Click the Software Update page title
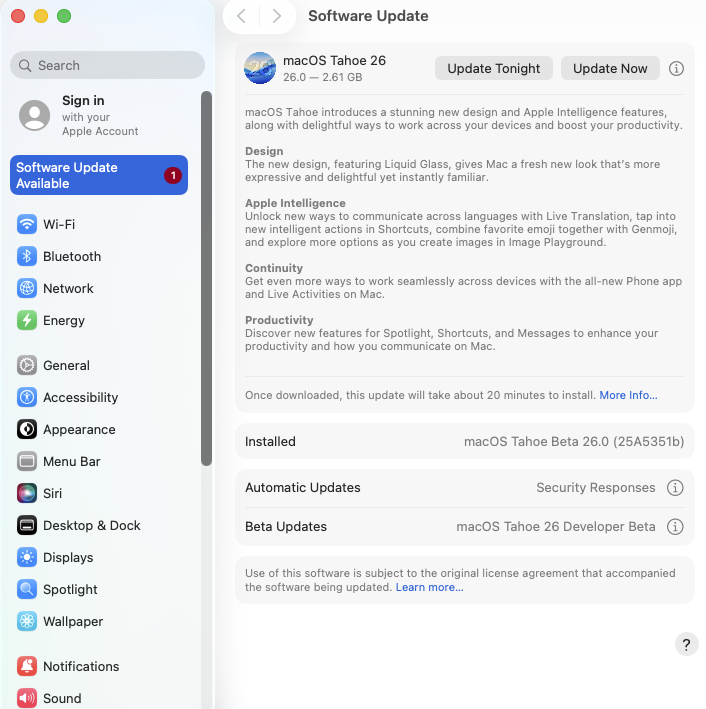This screenshot has height=709, width=706. 368,16
